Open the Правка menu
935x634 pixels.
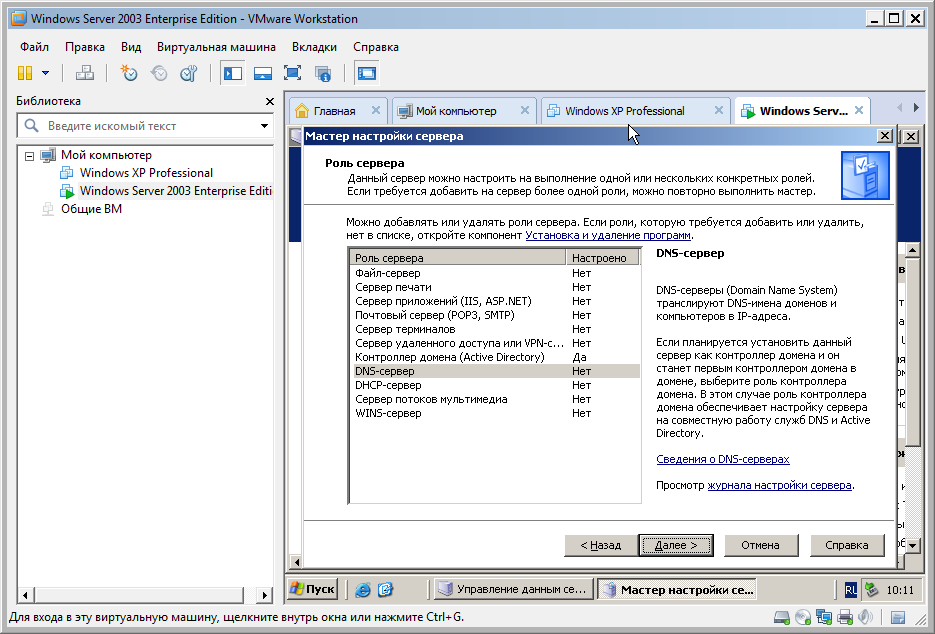[x=85, y=47]
